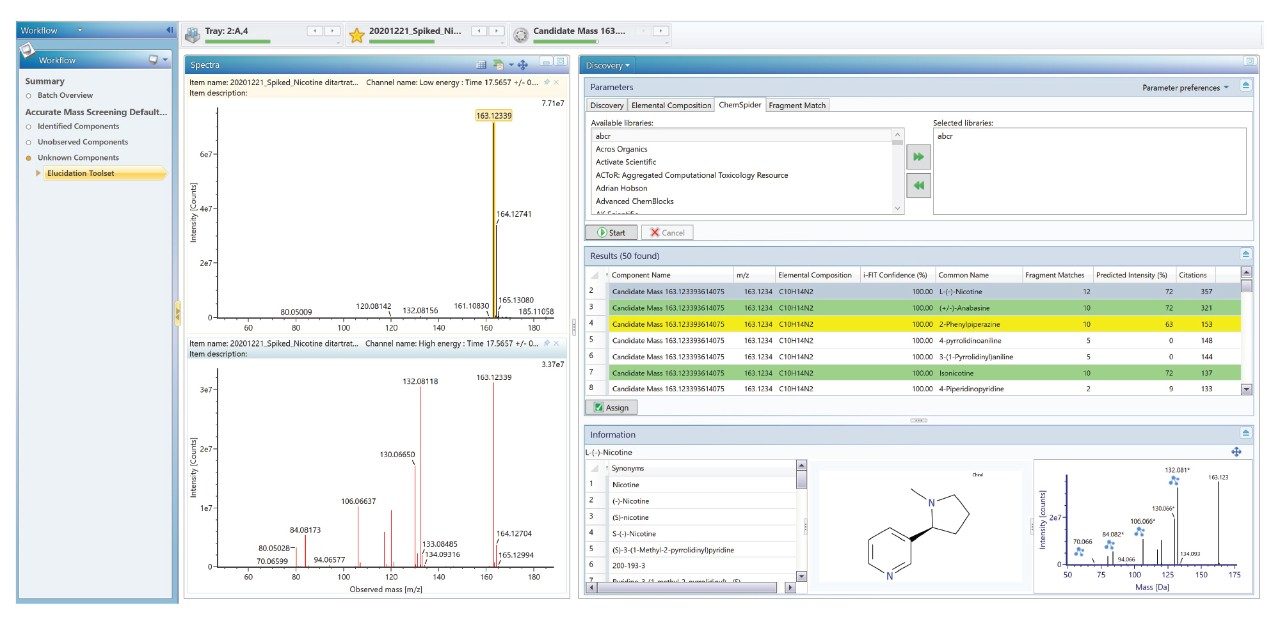Select synonym (S)-nicotine in list
The width and height of the screenshot is (1280, 626).
[x=631, y=517]
